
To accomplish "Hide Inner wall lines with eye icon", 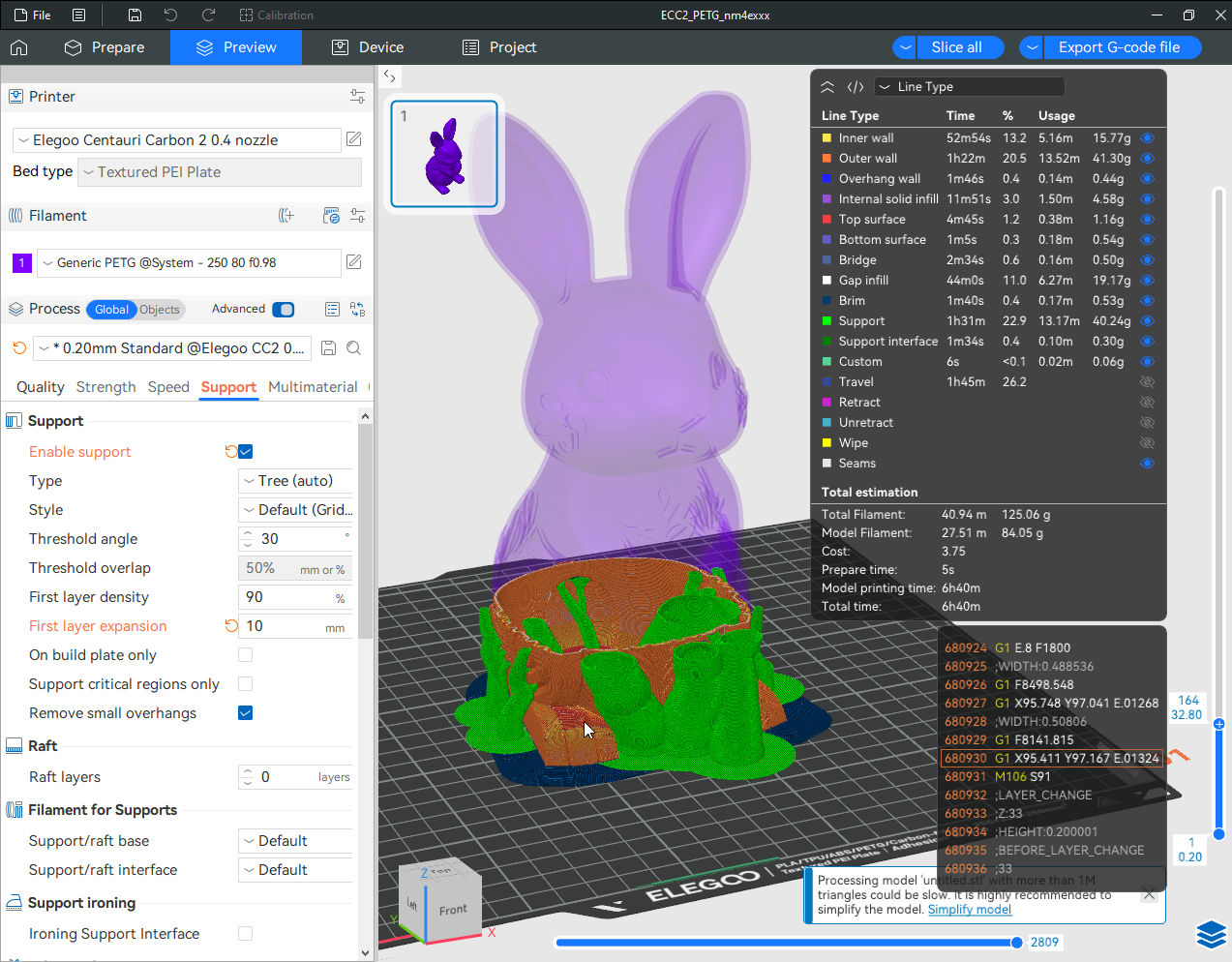I will click(1148, 138).
